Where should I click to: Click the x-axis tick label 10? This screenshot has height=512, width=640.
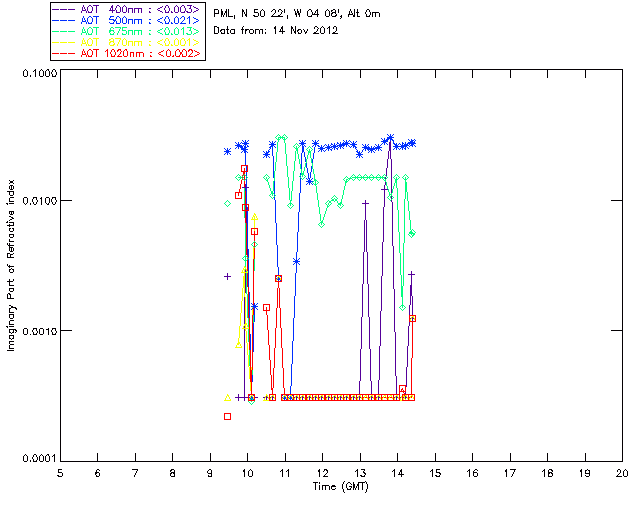(x=247, y=473)
